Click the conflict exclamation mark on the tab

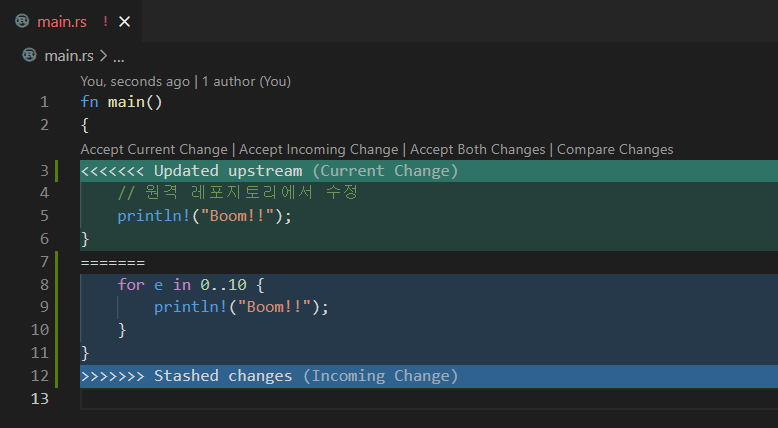(105, 21)
